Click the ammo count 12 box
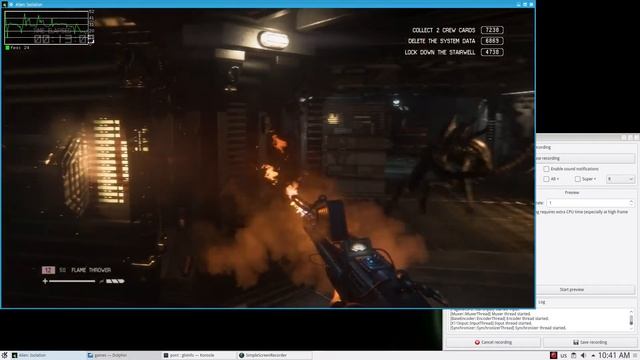Screen dimensions: 640x360 coord(48,270)
